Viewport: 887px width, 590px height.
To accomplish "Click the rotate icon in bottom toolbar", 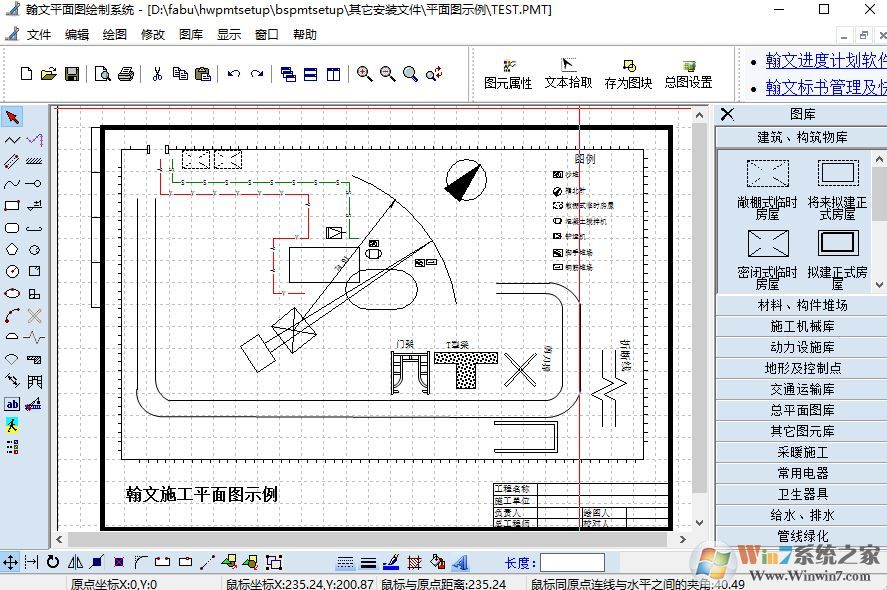I will tap(53, 562).
